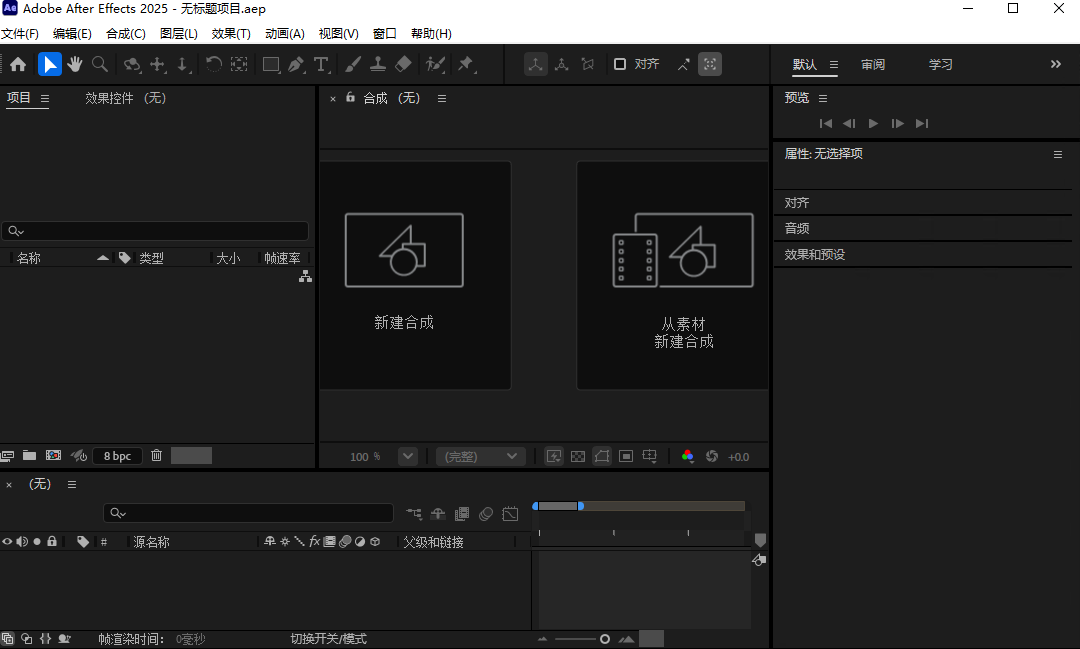
Task: Click the 8 bpc color depth button
Action: pyautogui.click(x=117, y=455)
